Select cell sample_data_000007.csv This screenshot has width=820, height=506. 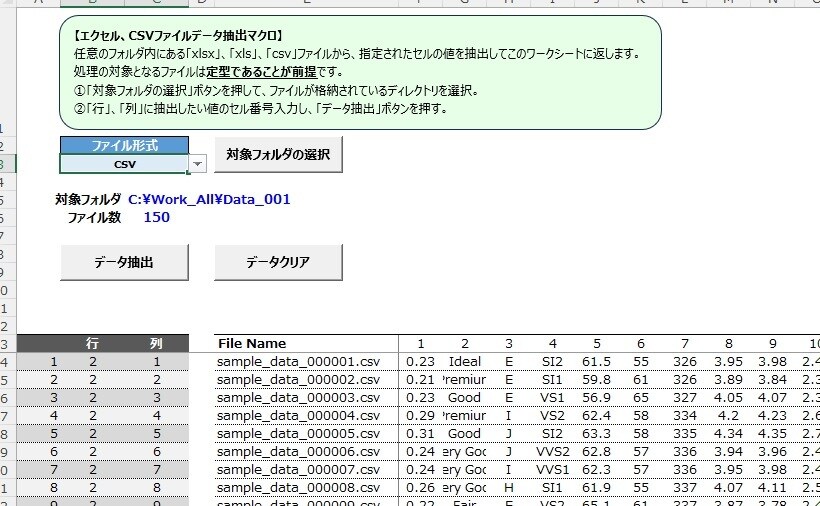(x=306, y=470)
